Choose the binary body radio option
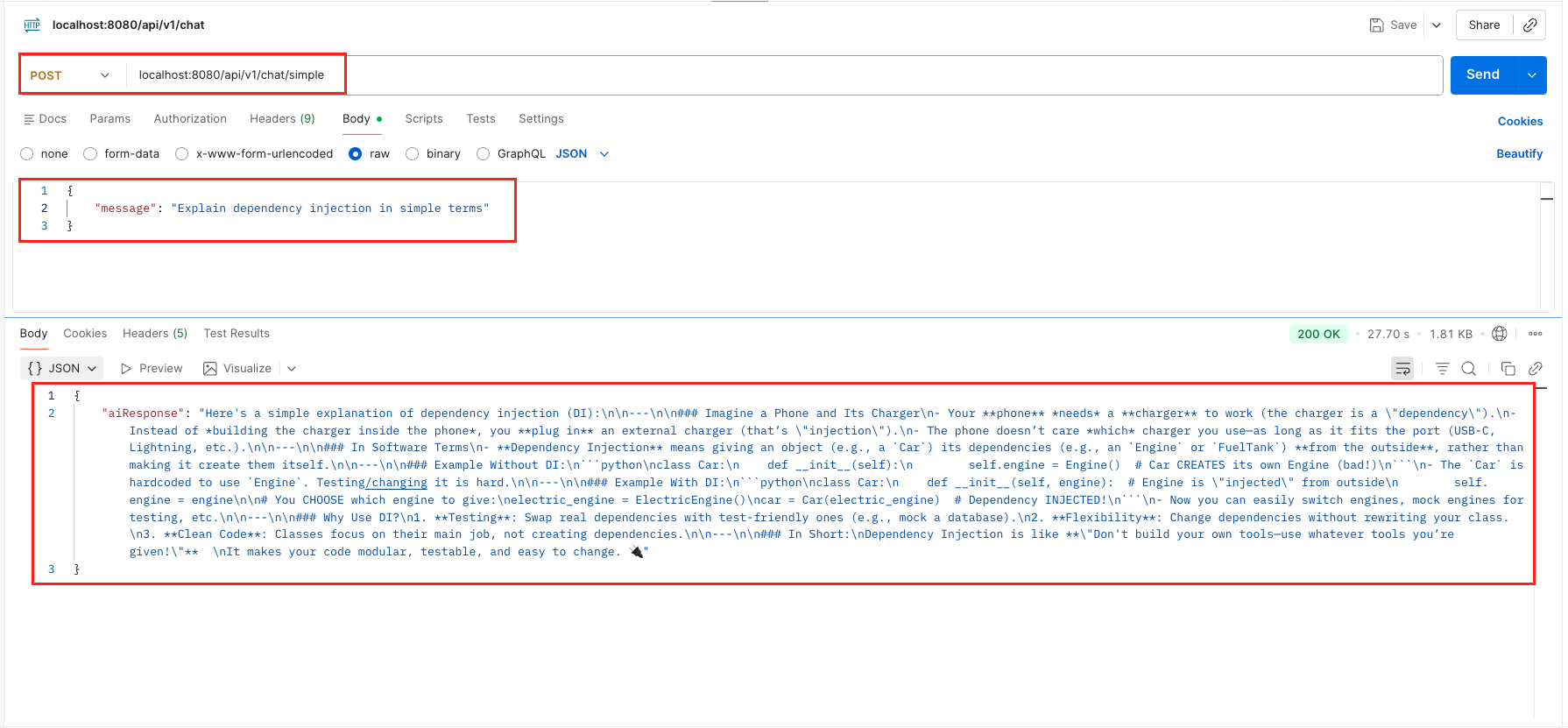The image size is (1568, 728). click(413, 154)
